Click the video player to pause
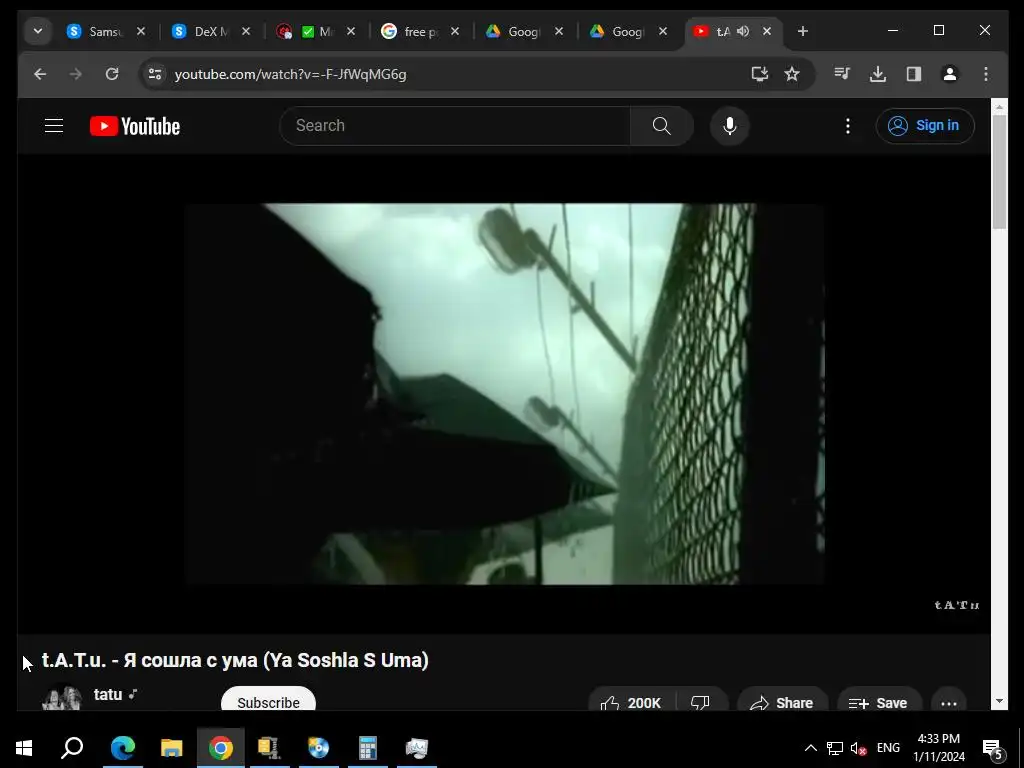The width and height of the screenshot is (1024, 768). 504,394
